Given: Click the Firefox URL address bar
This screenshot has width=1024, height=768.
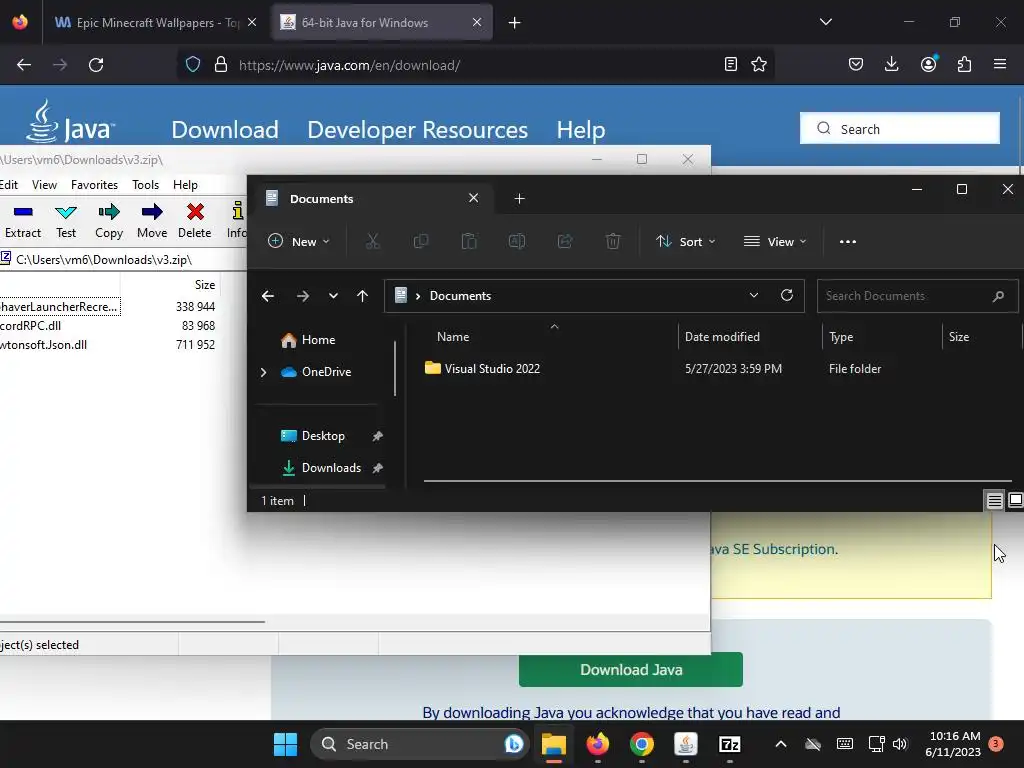Looking at the screenshot, I should [477, 65].
